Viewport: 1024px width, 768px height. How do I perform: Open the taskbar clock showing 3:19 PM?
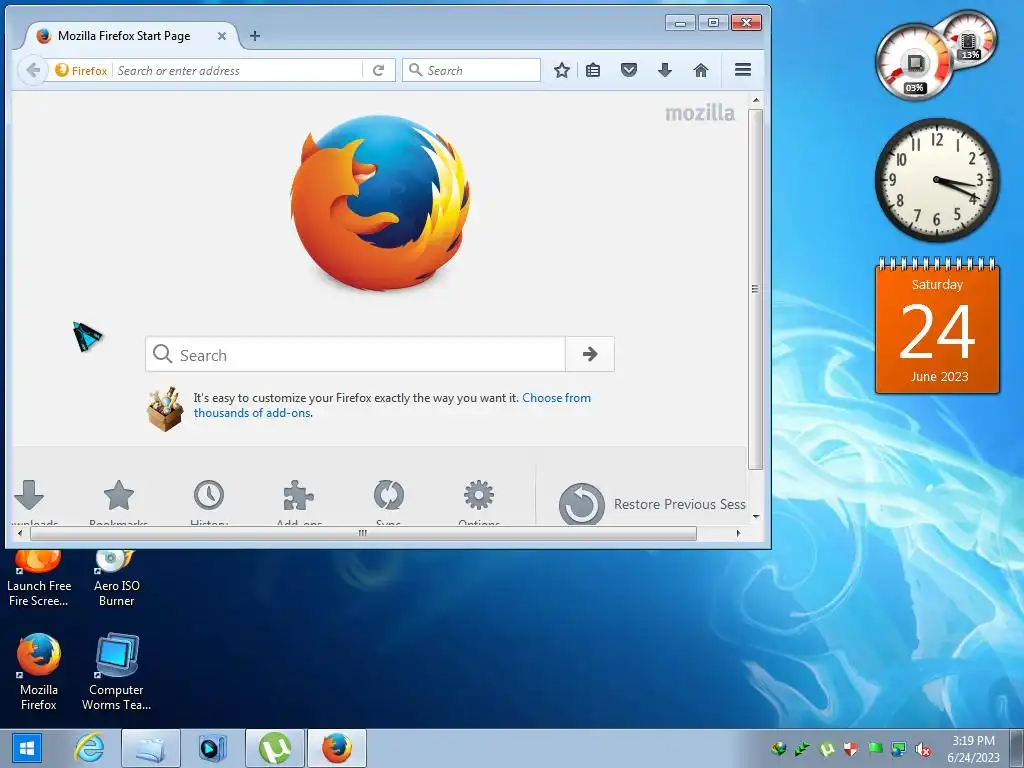[x=973, y=749]
